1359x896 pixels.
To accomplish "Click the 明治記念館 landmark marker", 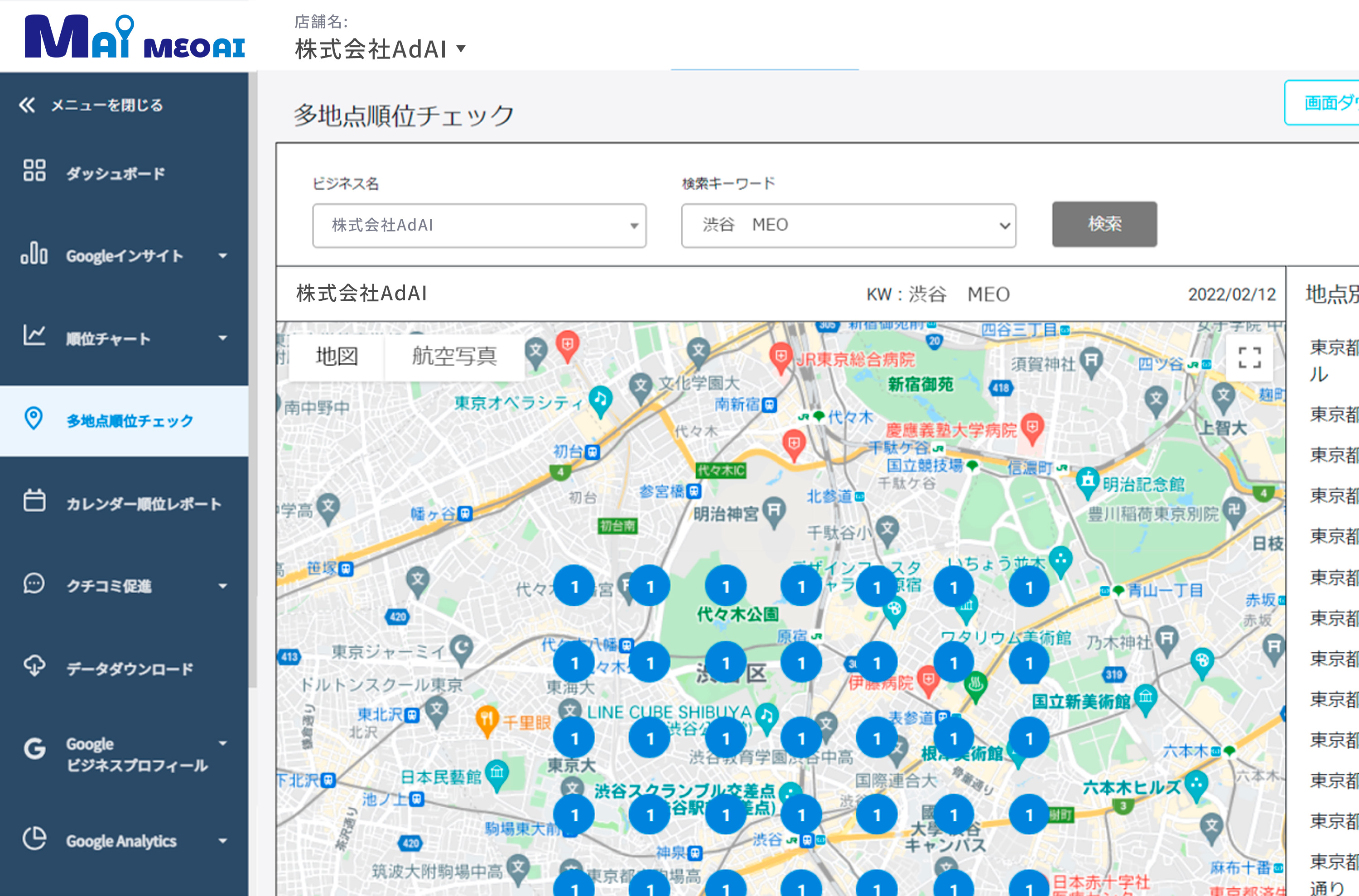I will coord(1087,482).
